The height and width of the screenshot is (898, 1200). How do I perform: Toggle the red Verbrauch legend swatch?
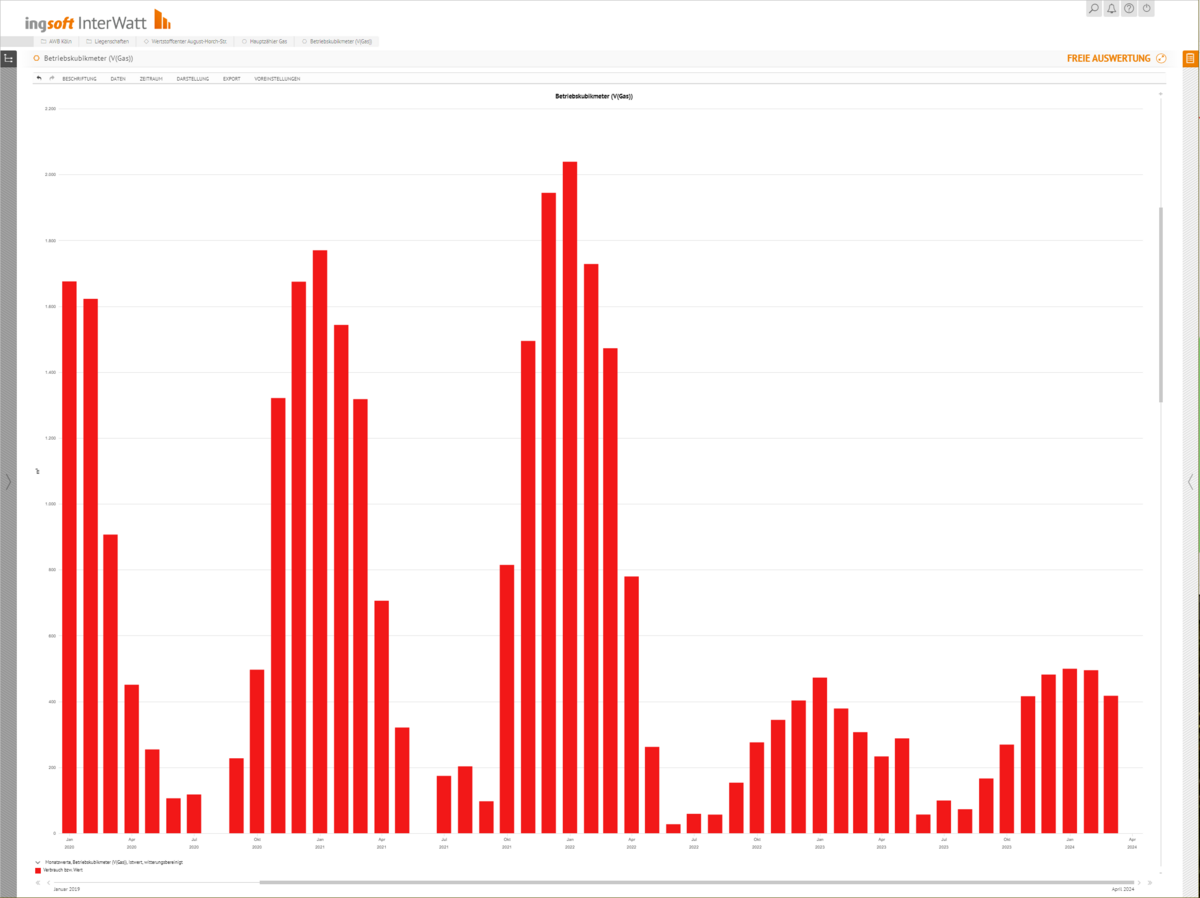pyautogui.click(x=38, y=871)
